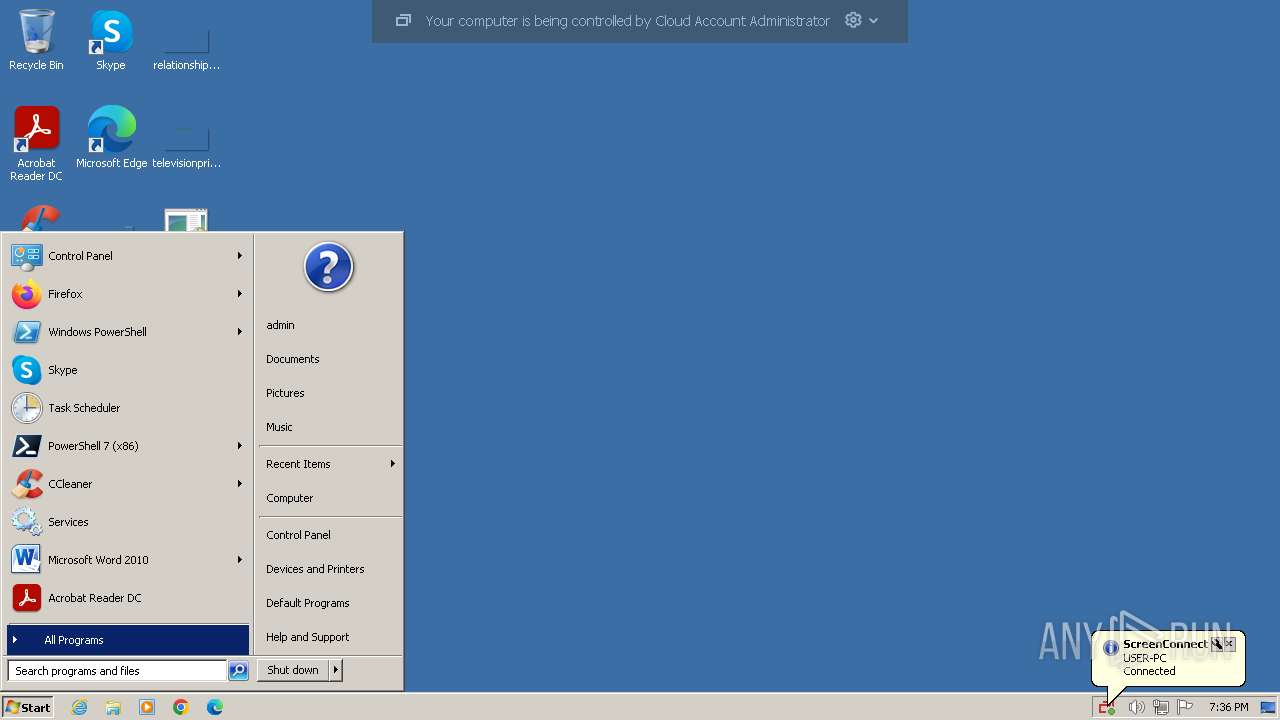This screenshot has width=1280, height=720.
Task: Launch Acrobat Reader DC from the Start menu
Action: (x=128, y=598)
